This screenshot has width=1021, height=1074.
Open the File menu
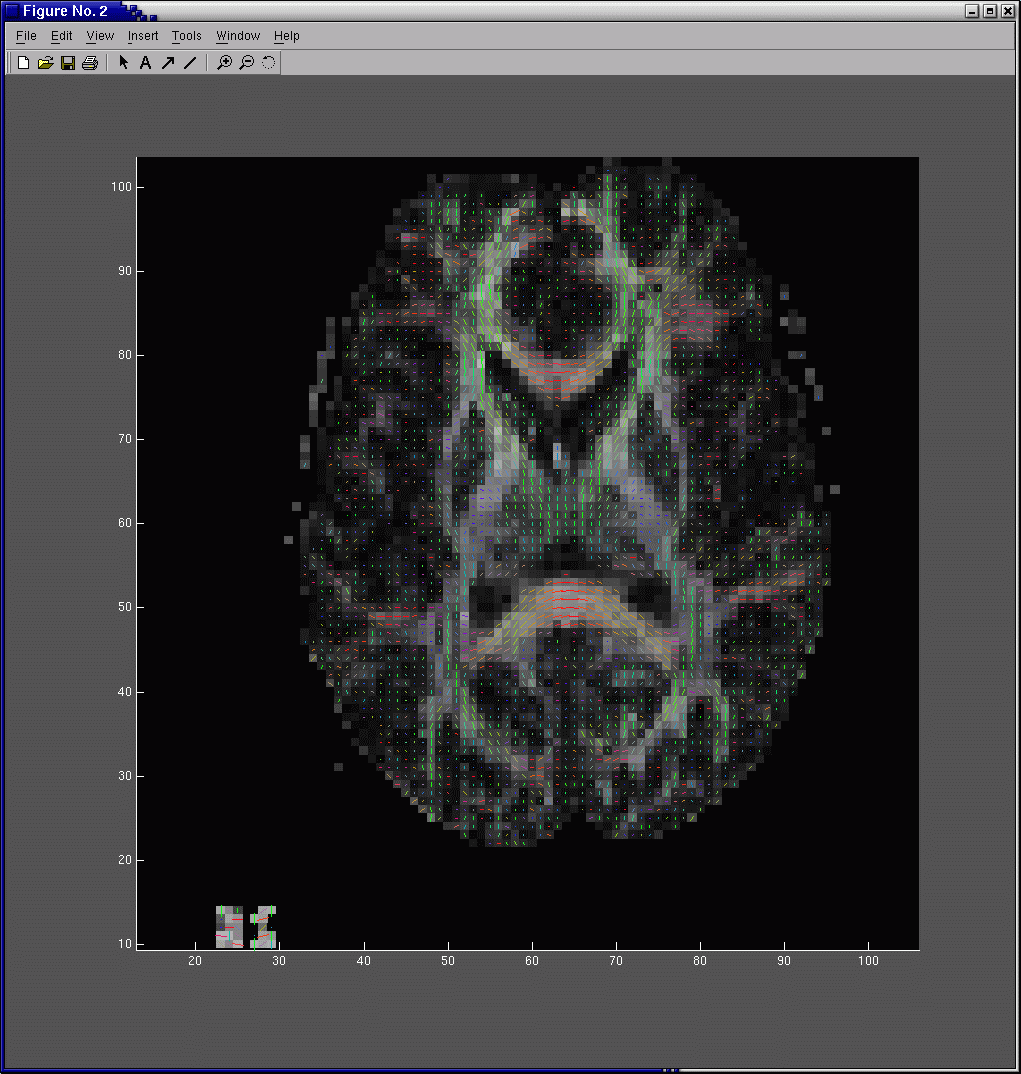[26, 36]
